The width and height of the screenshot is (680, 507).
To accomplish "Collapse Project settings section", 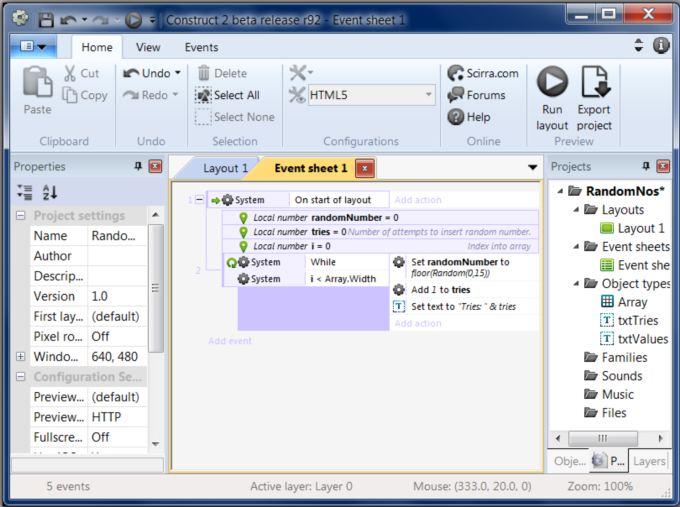I will (20, 216).
